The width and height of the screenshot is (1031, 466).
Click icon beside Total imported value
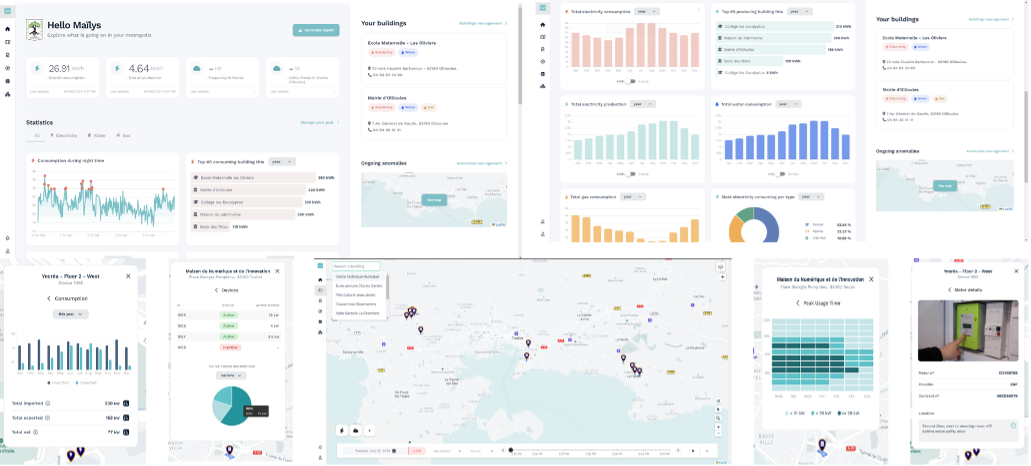coord(126,404)
